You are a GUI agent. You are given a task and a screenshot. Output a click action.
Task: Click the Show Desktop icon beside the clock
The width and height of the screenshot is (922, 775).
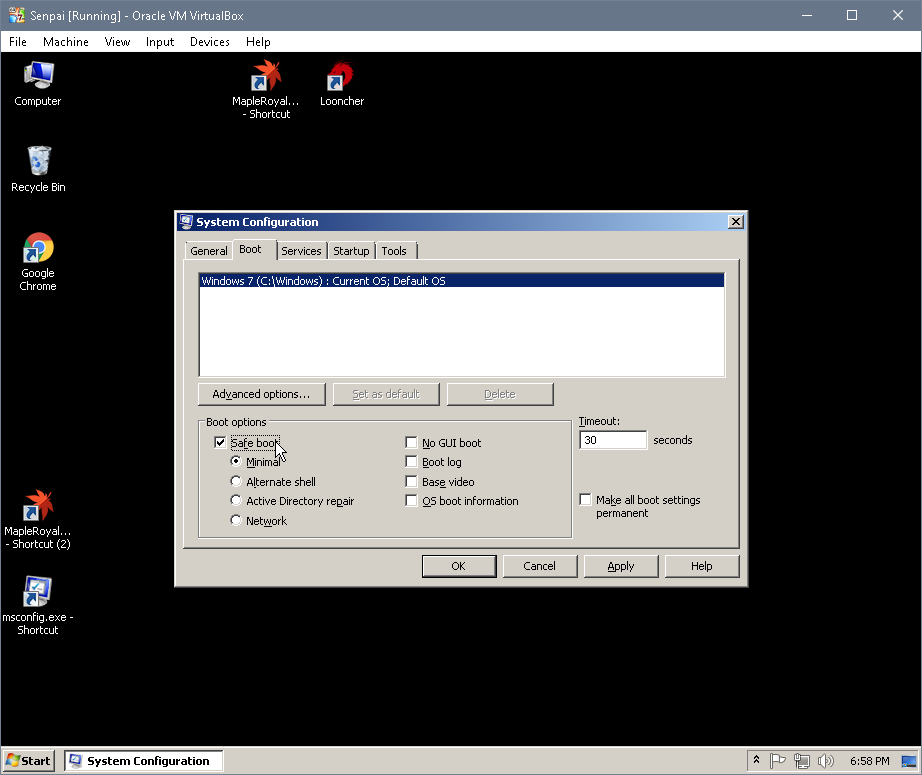tap(909, 761)
